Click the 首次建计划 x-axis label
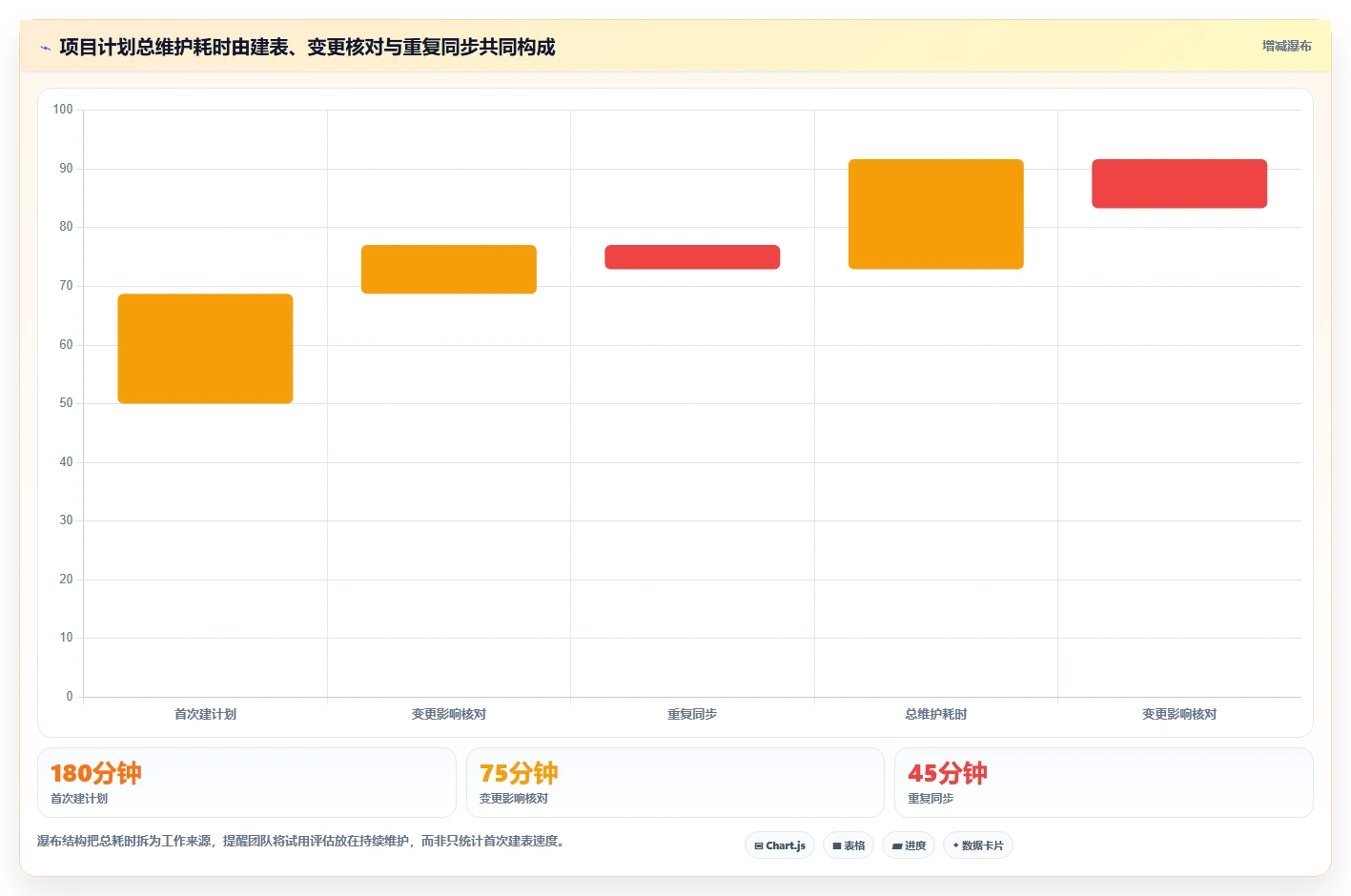The width and height of the screenshot is (1351, 896). coord(205,714)
